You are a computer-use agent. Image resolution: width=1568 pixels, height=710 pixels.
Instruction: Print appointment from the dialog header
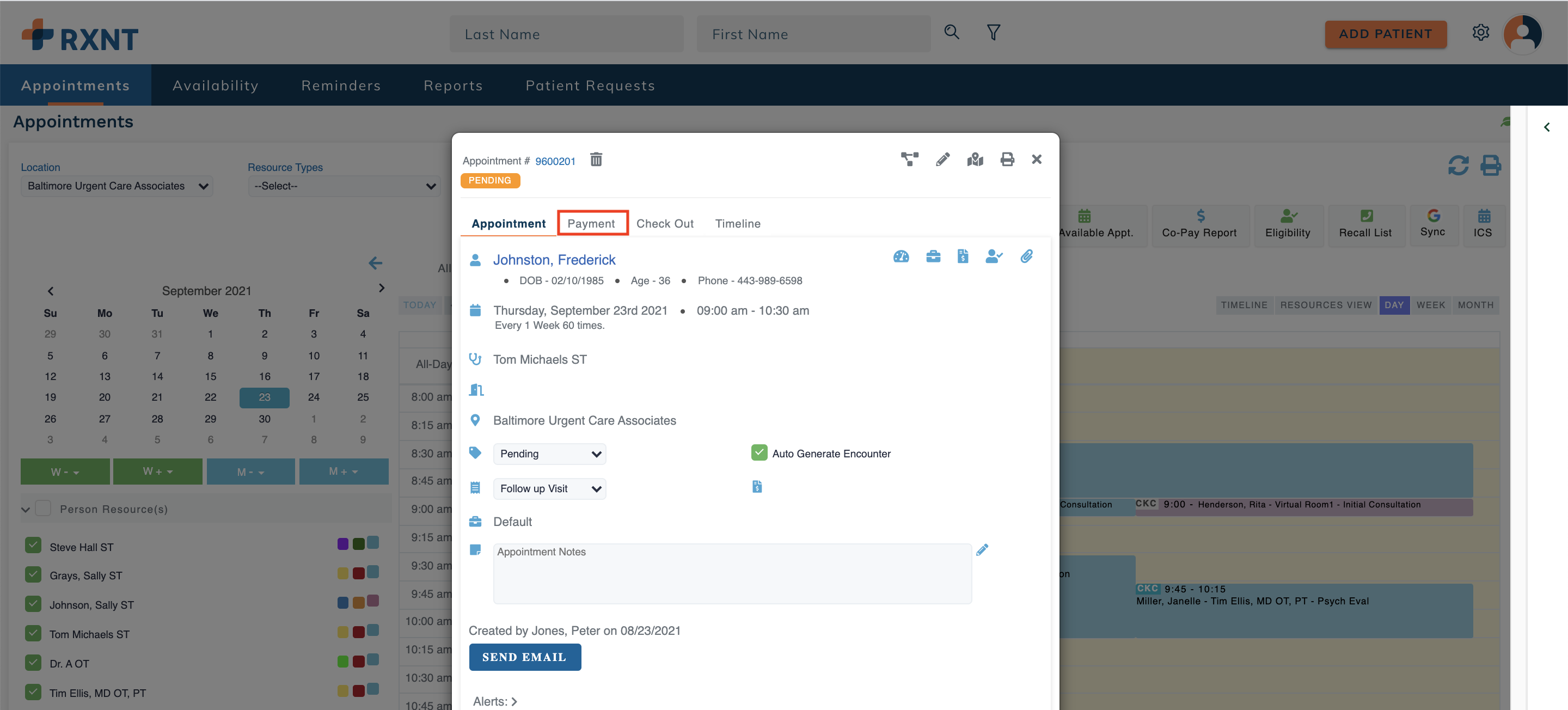(x=1007, y=160)
